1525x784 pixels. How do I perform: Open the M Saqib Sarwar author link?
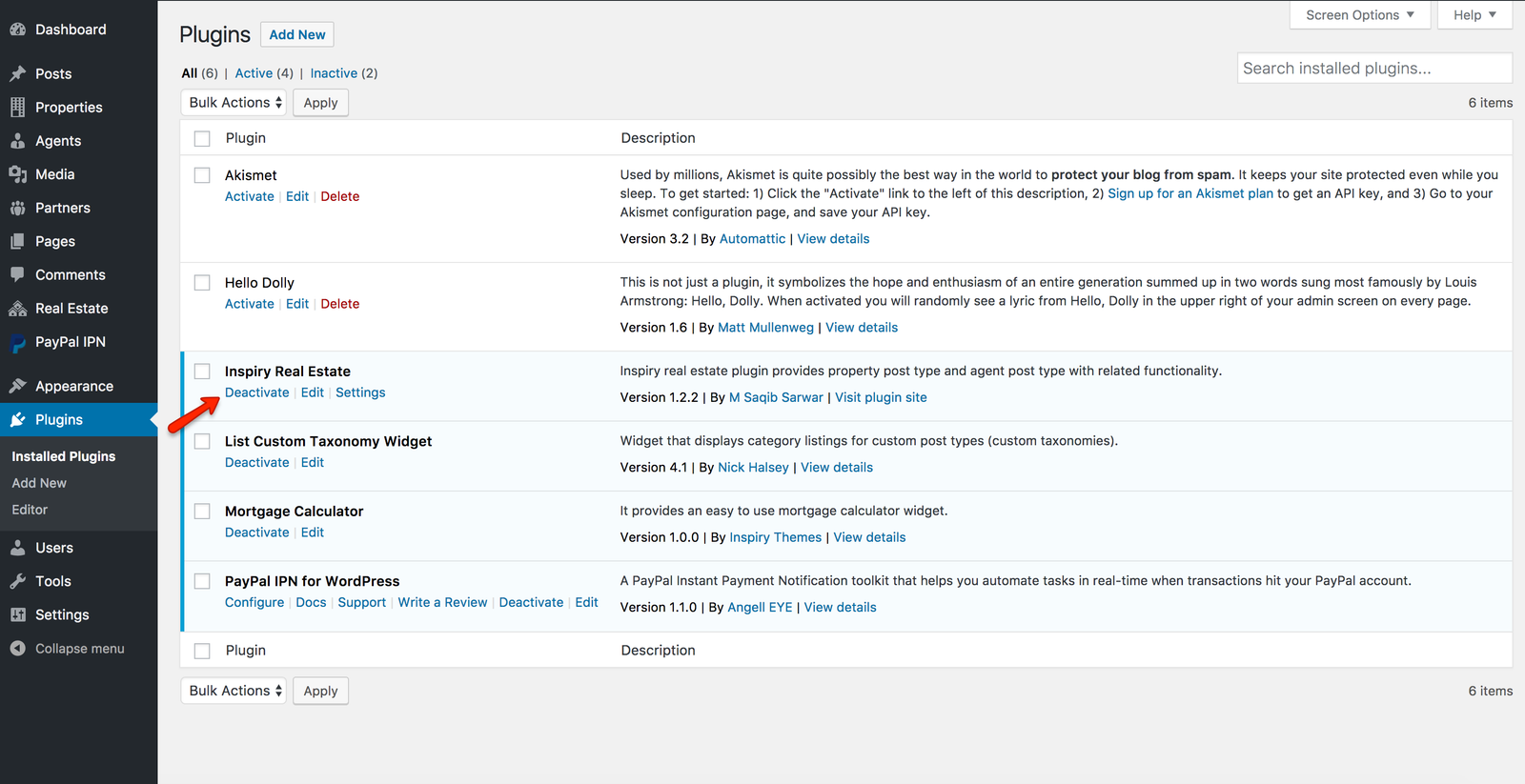(776, 397)
